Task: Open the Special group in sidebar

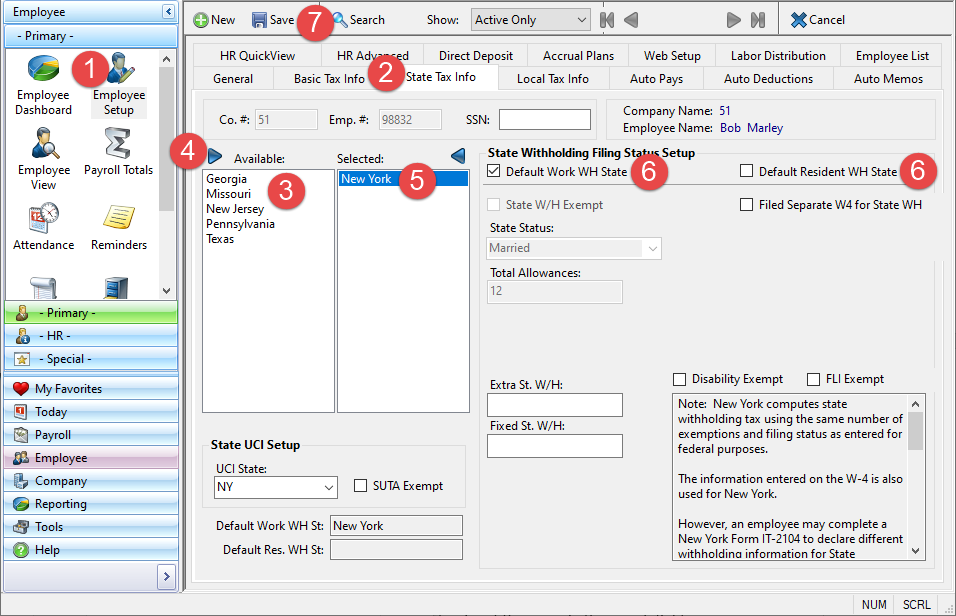Action: [91, 359]
